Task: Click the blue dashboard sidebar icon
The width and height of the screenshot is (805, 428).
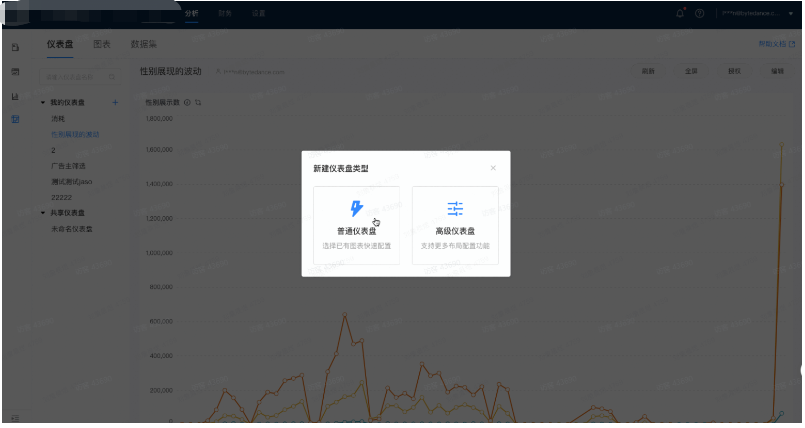Action: coord(15,119)
